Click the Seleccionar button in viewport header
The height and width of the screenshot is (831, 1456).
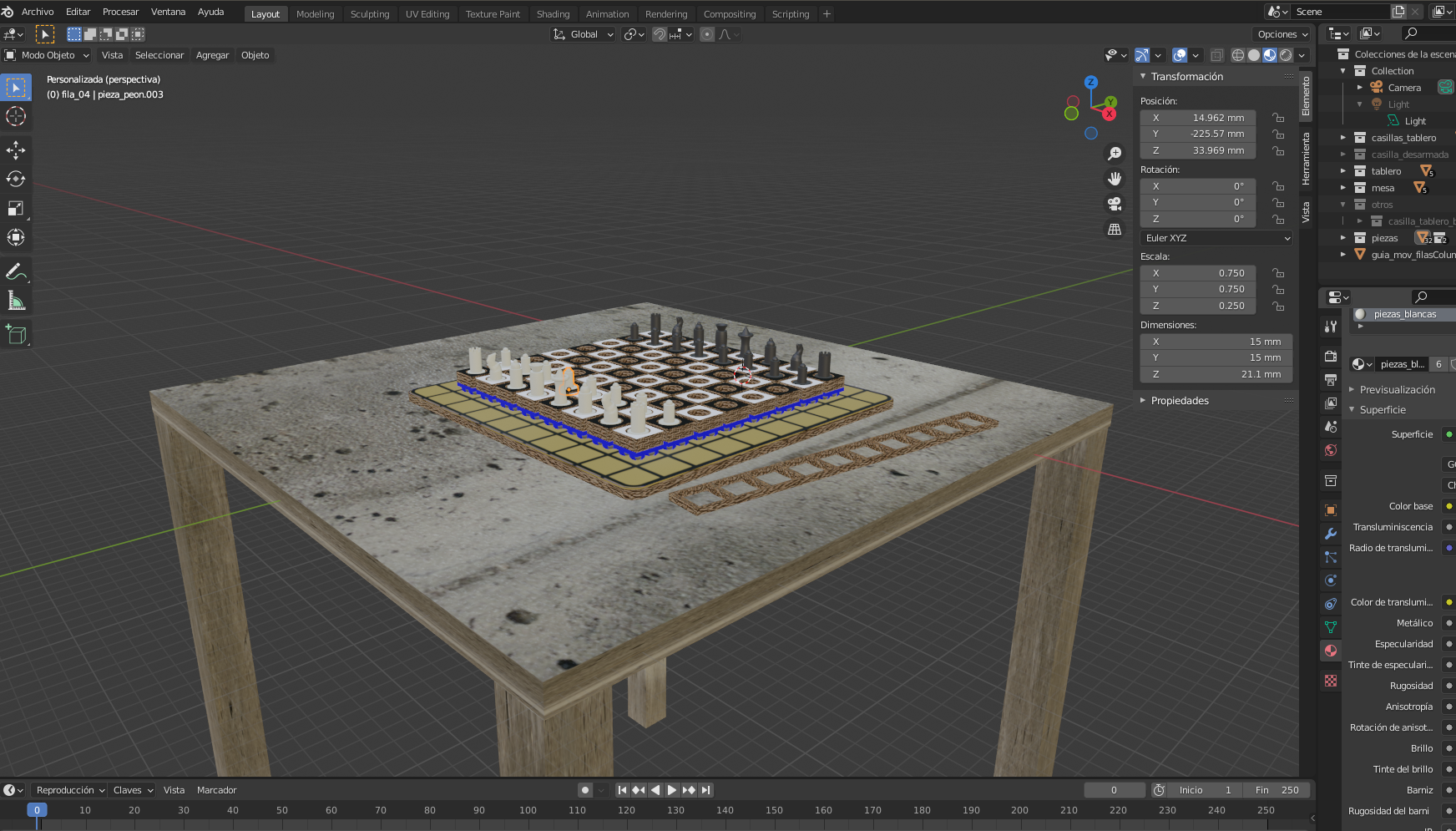[x=159, y=55]
